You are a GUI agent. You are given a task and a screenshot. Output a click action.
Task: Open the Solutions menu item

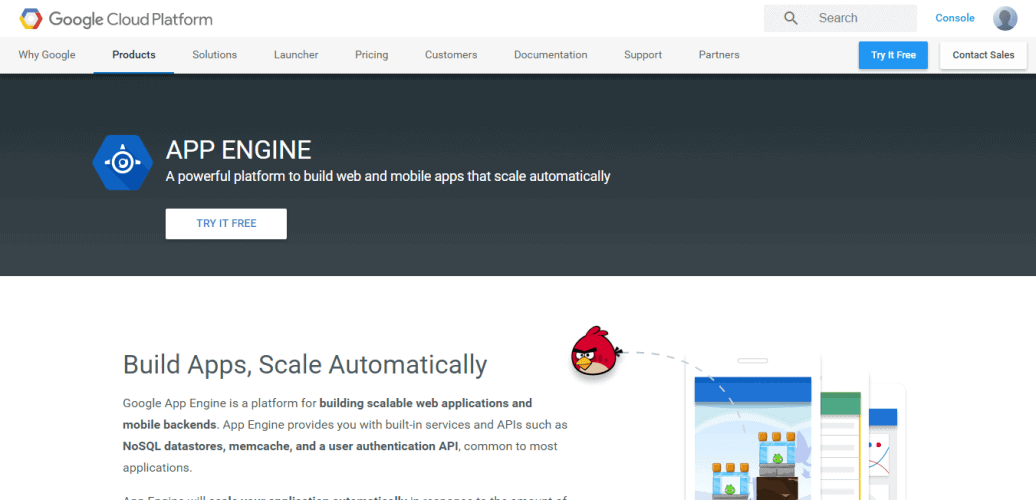[215, 55]
